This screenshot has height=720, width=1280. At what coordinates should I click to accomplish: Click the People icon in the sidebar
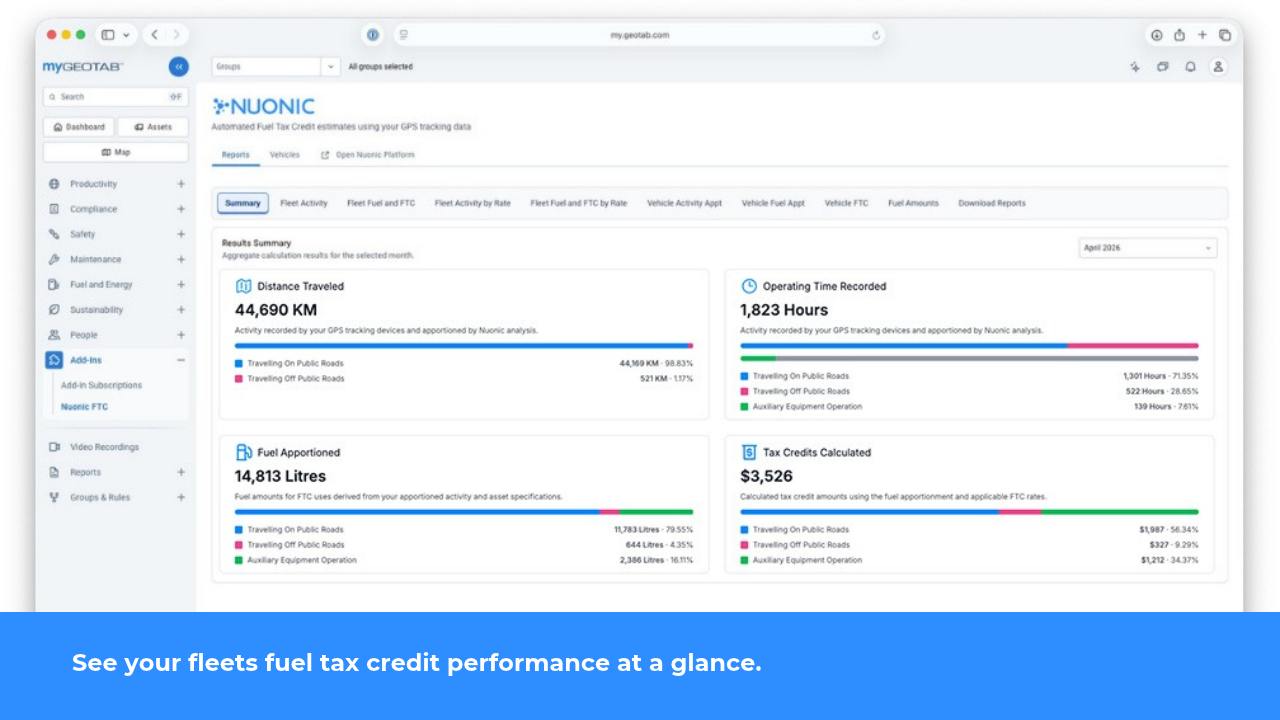click(54, 335)
